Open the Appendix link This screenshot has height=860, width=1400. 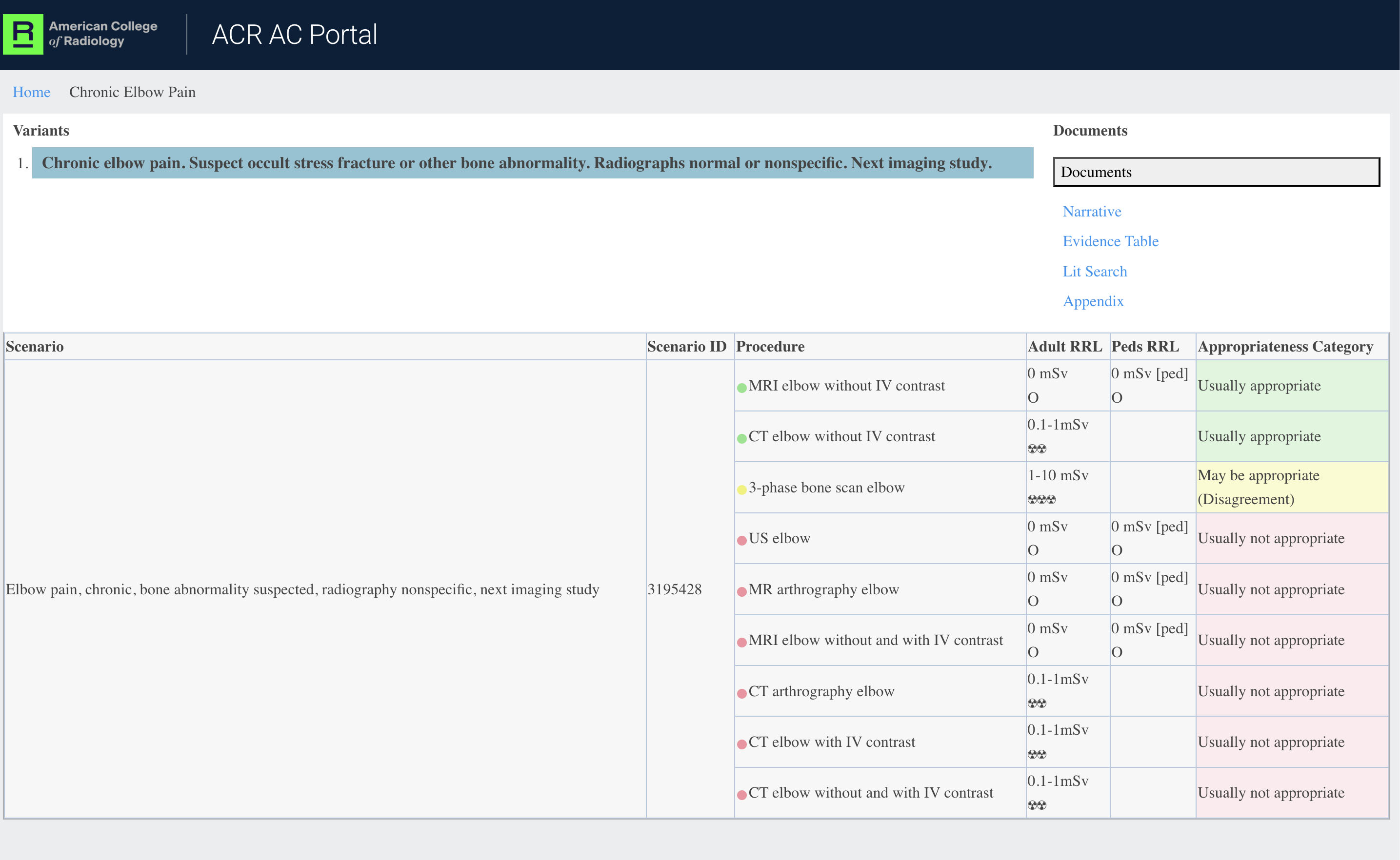pyautogui.click(x=1093, y=301)
